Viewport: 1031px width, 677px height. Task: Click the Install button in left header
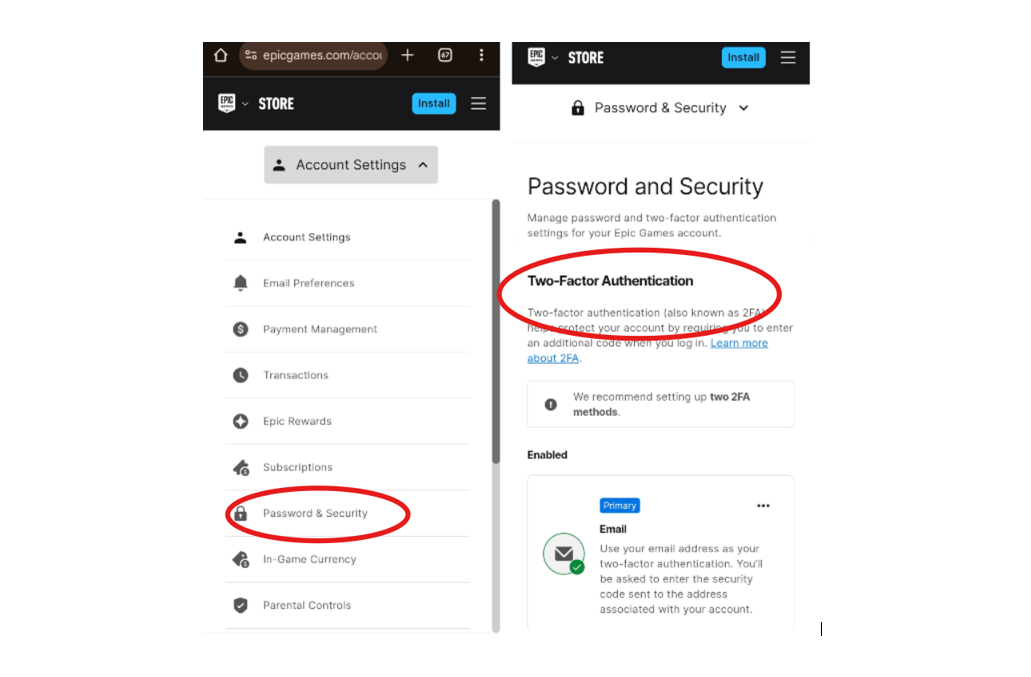point(434,103)
